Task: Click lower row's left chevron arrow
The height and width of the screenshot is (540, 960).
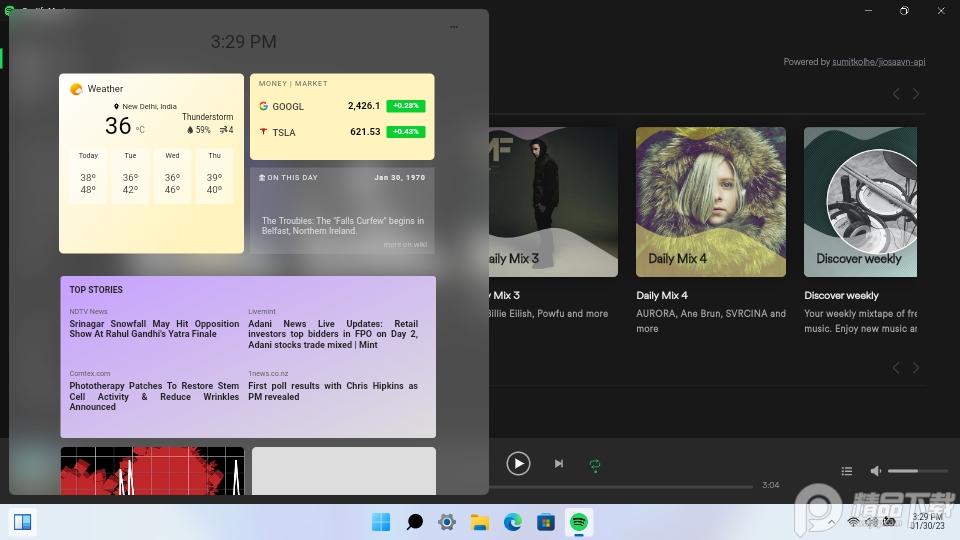Action: [896, 367]
